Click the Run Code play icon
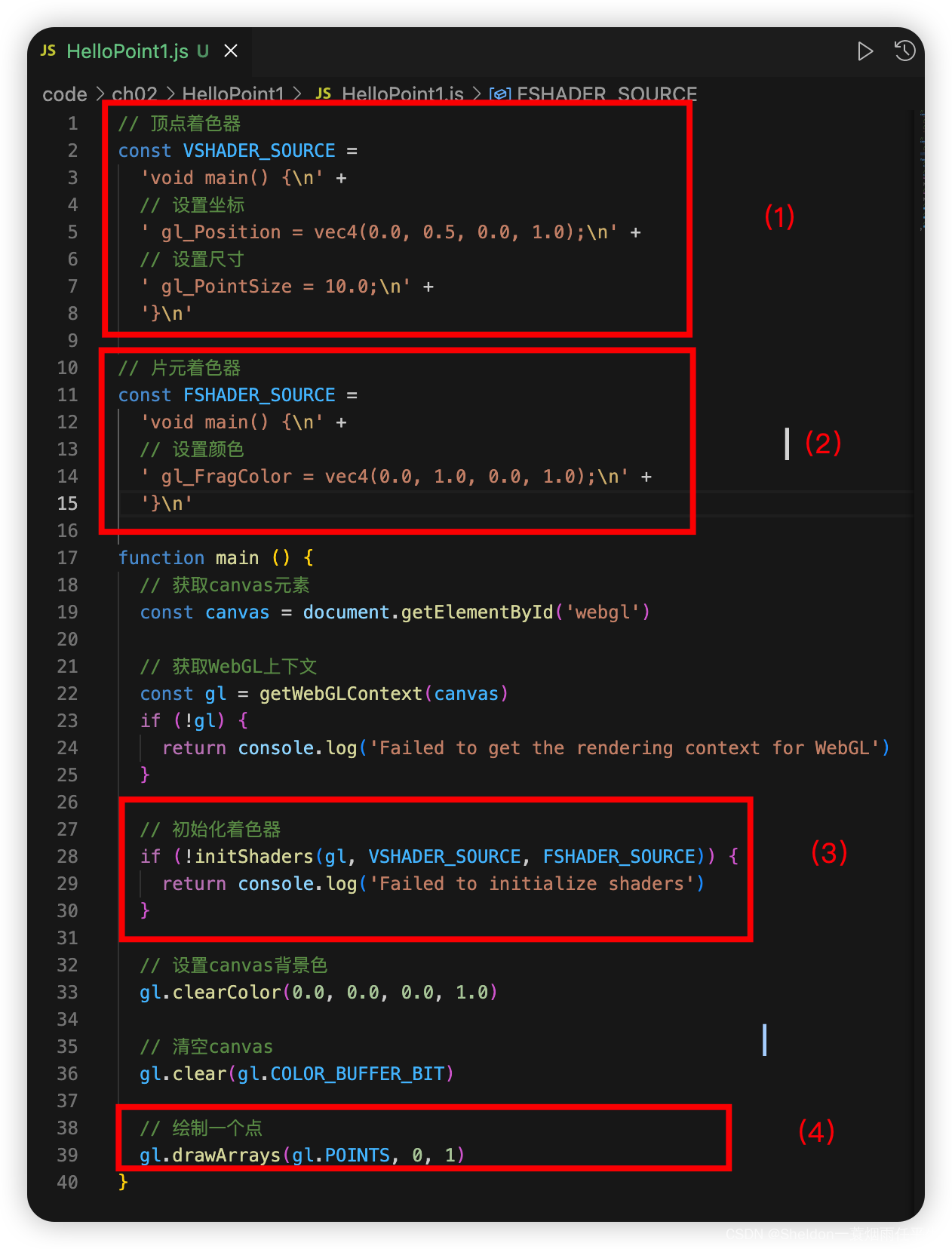Screen dimensions: 952x1249 coord(864,51)
